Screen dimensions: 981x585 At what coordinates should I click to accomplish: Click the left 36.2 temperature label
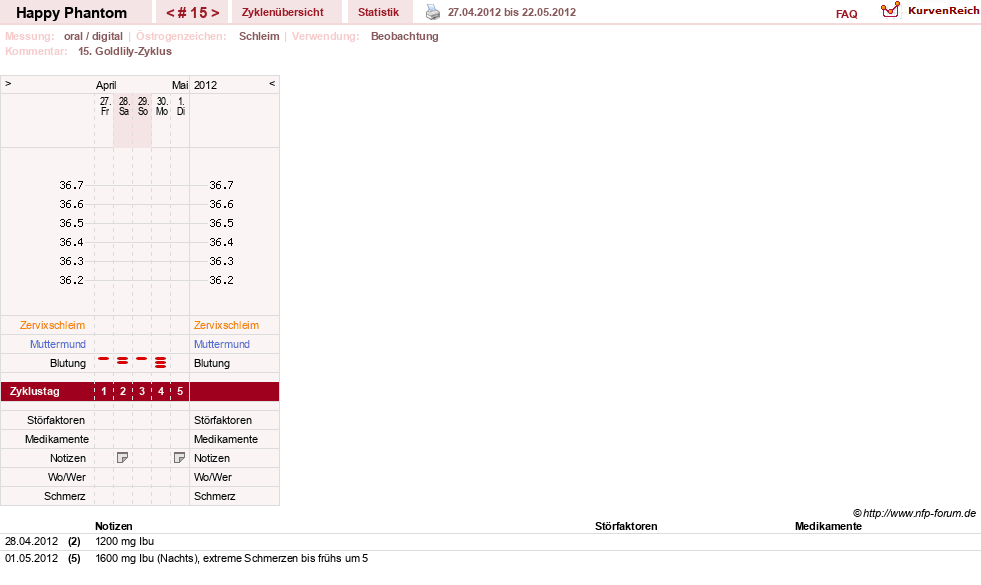pyautogui.click(x=71, y=280)
